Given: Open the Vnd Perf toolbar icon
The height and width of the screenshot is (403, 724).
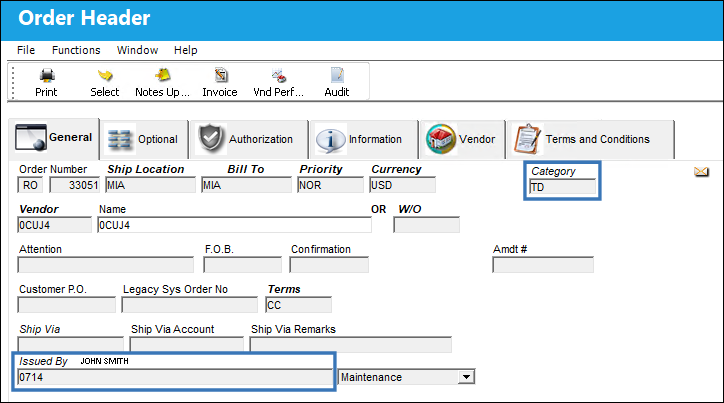Looking at the screenshot, I should tap(278, 75).
